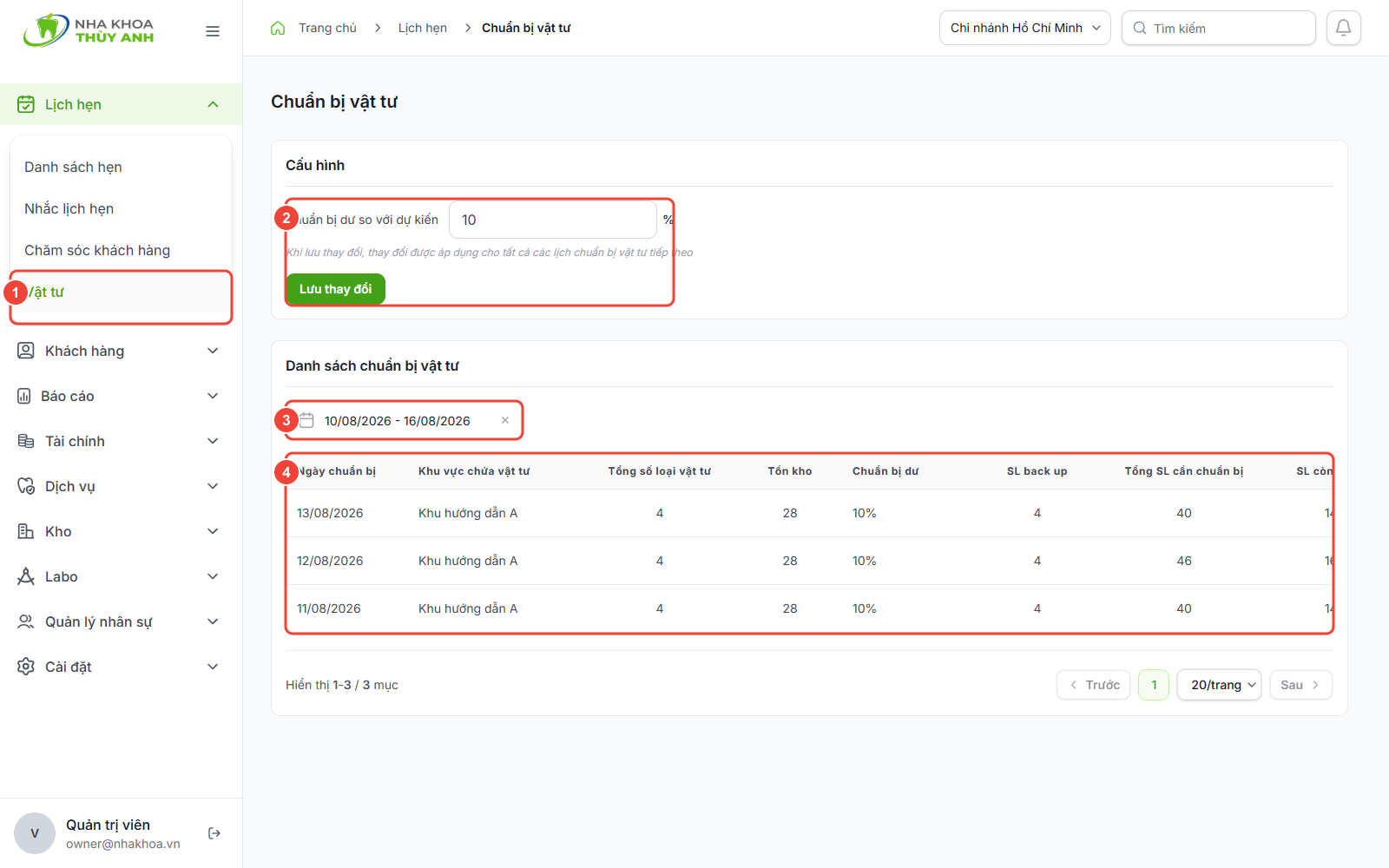Click the Sau pagination button

1300,685
